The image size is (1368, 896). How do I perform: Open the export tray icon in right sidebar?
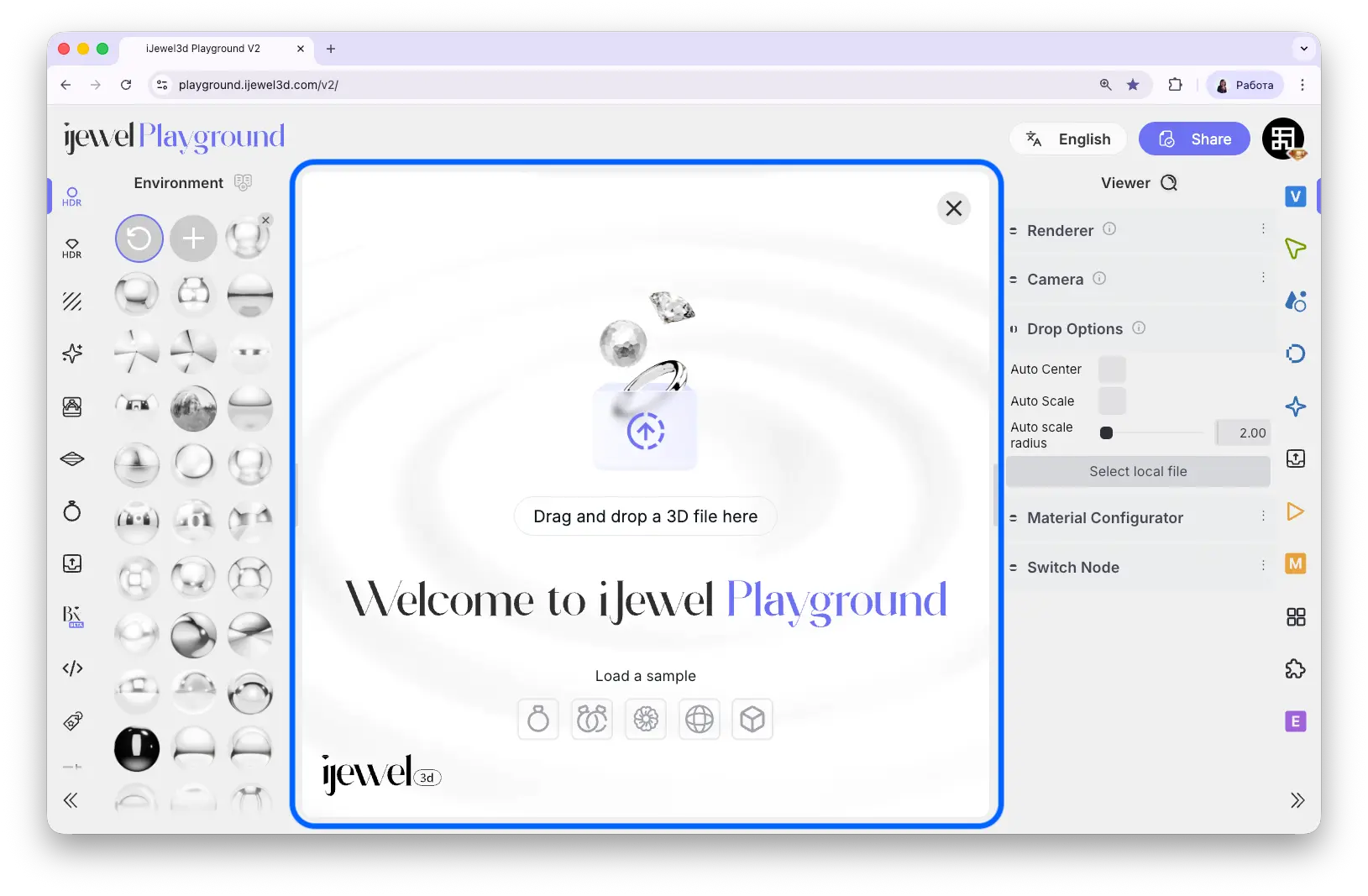click(1296, 458)
